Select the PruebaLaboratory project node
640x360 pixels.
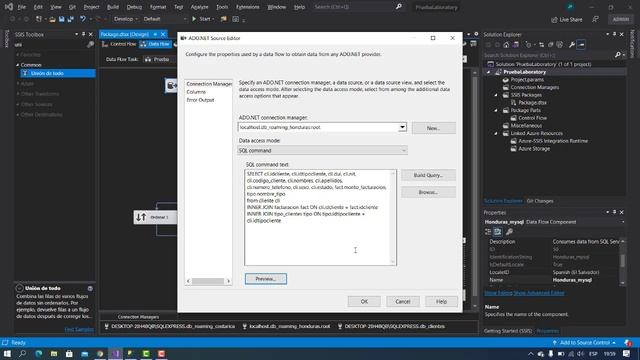pos(524,72)
